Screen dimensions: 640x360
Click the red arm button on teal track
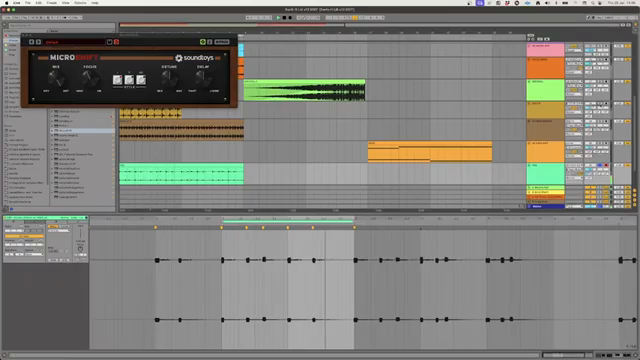pyautogui.click(x=606, y=165)
